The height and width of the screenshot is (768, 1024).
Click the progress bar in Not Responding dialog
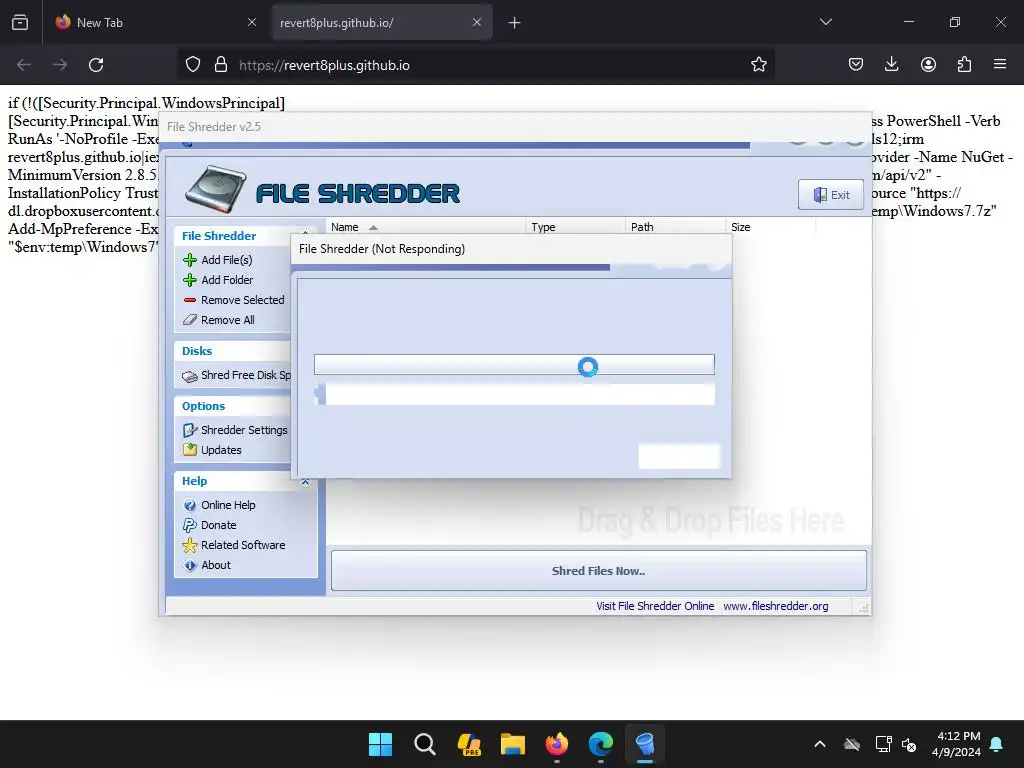(x=514, y=364)
